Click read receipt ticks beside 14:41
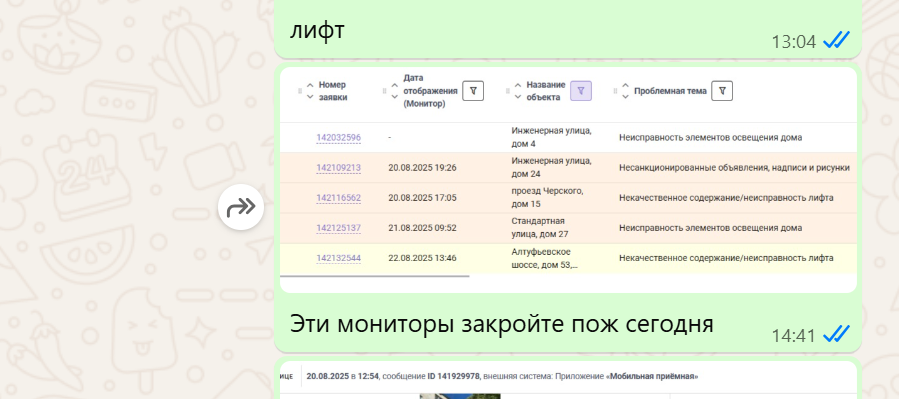Image resolution: width=899 pixels, height=399 pixels. pos(837,334)
